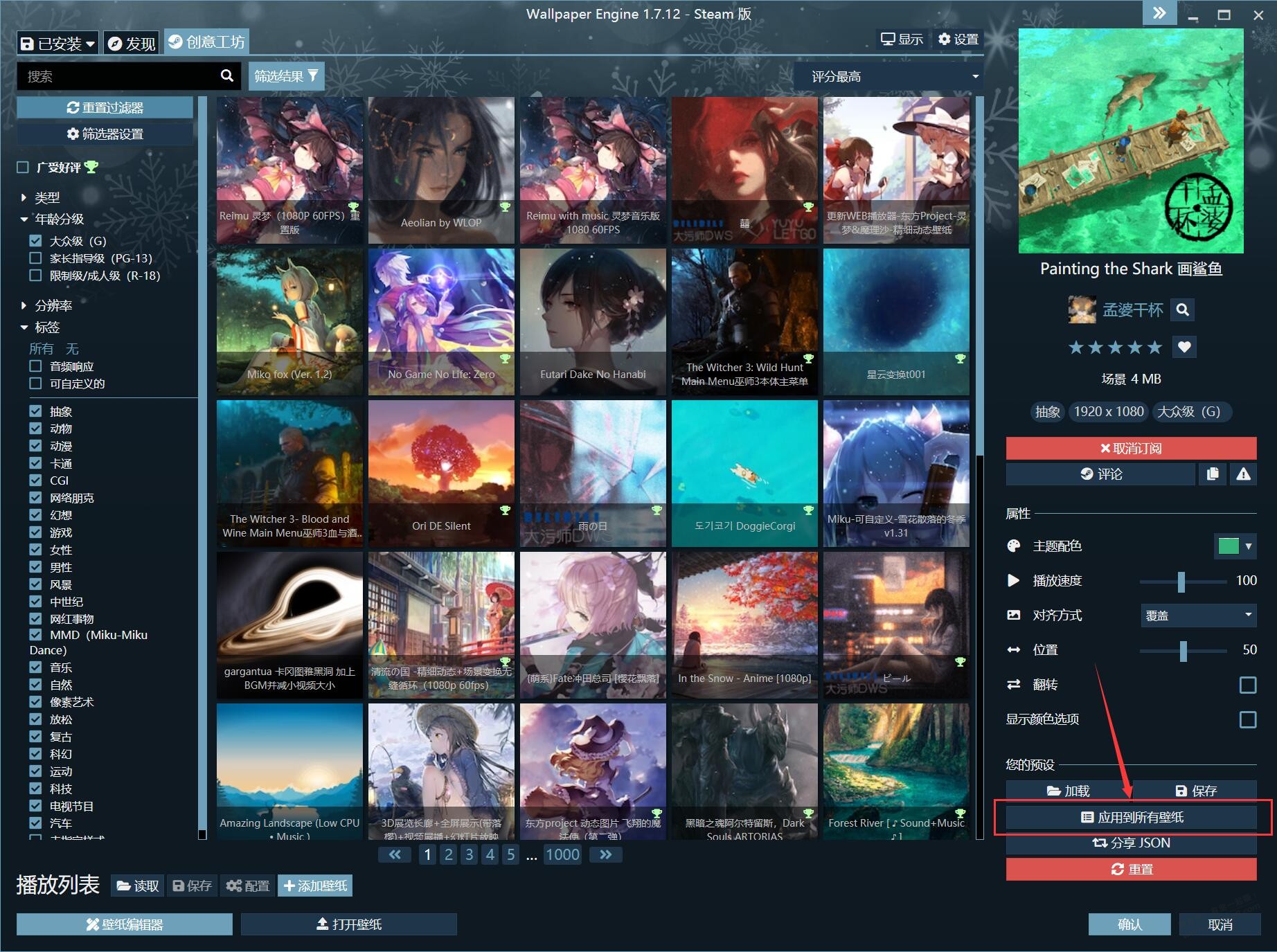Switch to 发现 tab

[132, 43]
